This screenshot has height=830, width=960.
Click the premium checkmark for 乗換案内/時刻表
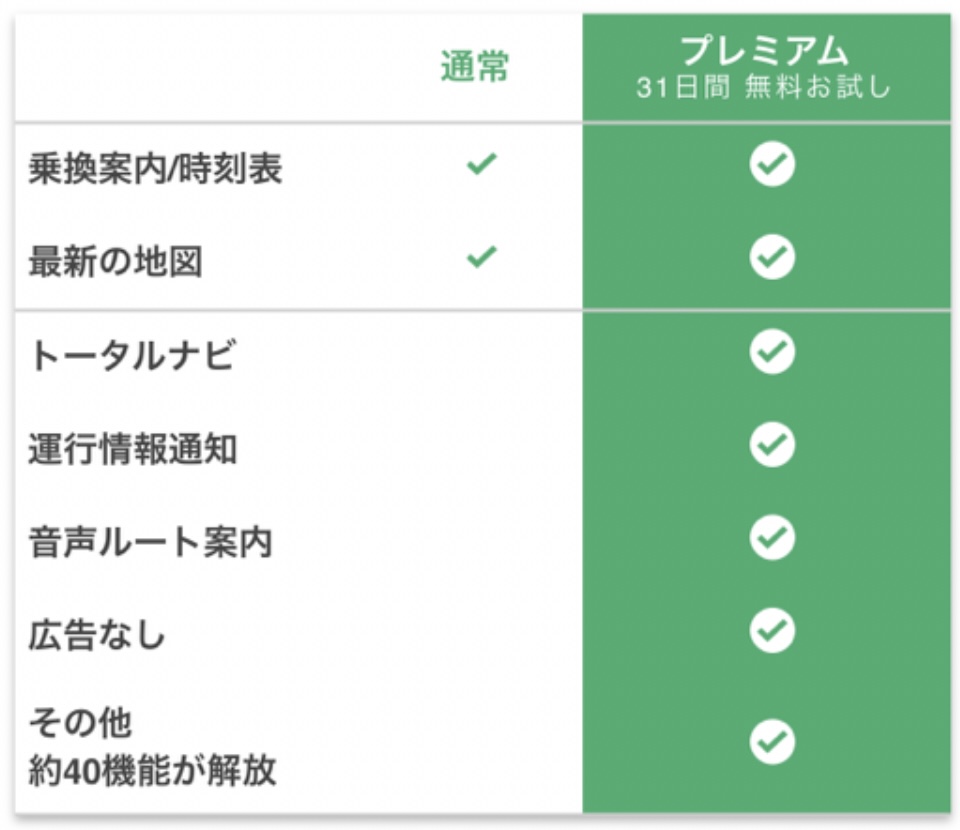(772, 163)
